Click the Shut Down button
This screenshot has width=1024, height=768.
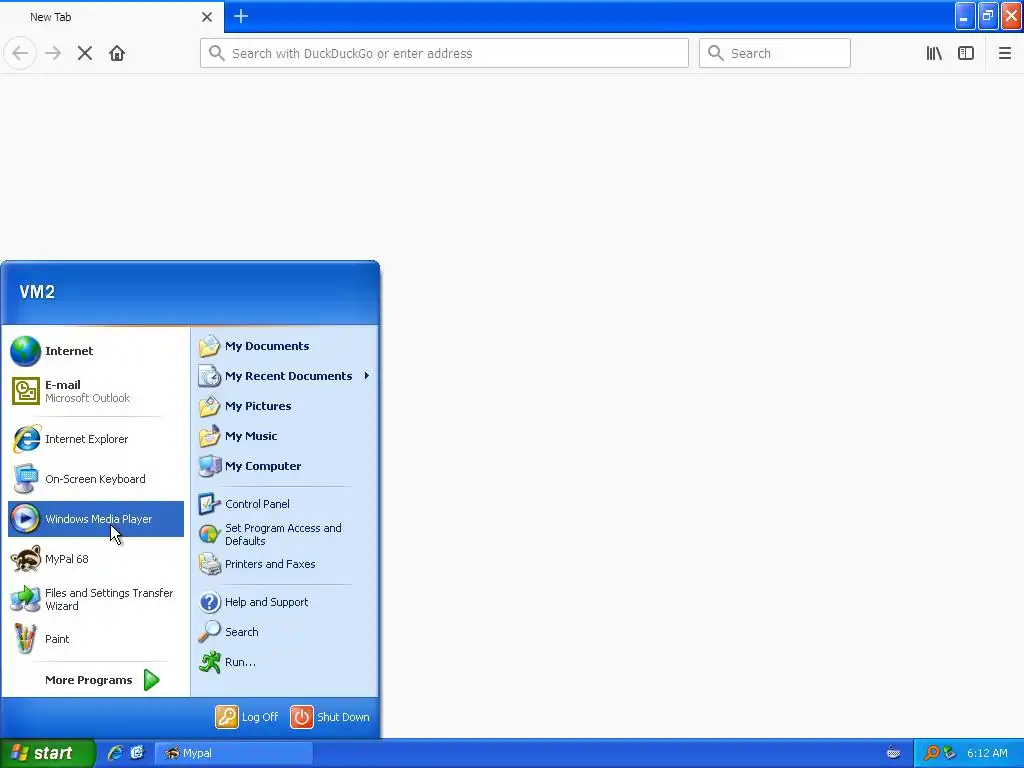(330, 717)
